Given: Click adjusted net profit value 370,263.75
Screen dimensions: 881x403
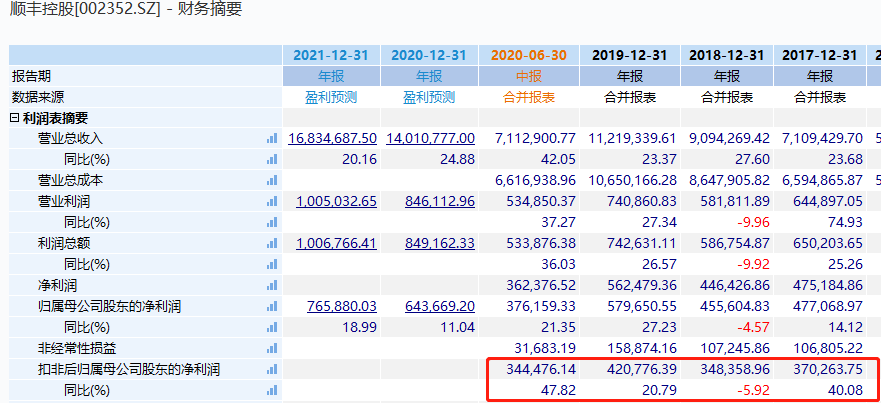Looking at the screenshot, I should point(828,369).
